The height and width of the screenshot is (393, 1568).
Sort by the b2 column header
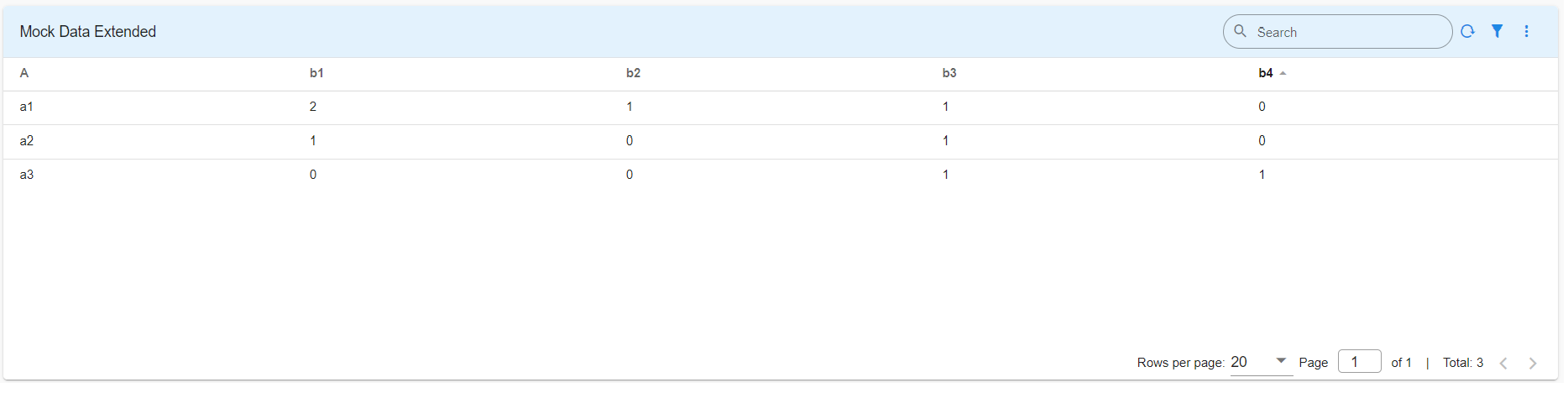pos(633,74)
